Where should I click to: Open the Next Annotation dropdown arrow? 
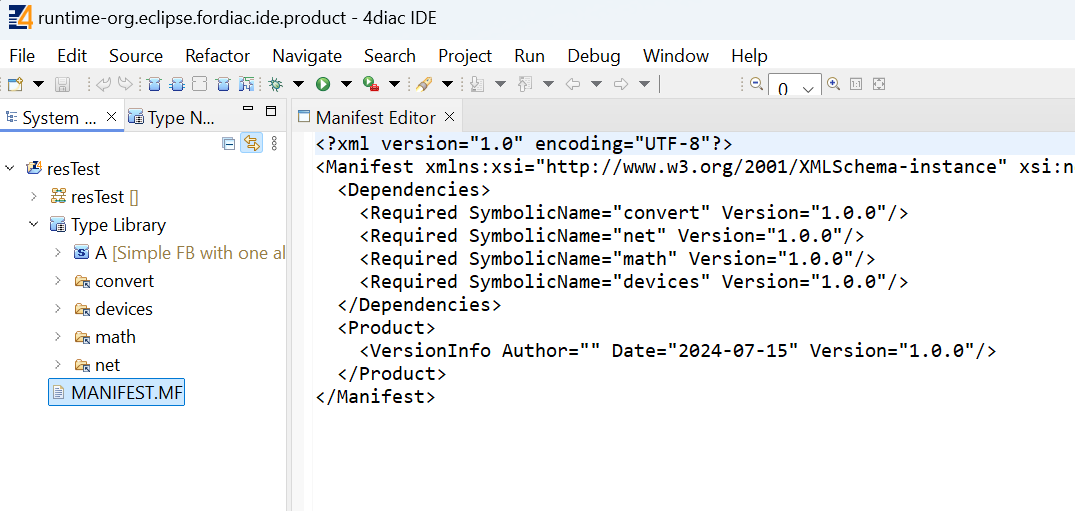click(500, 84)
